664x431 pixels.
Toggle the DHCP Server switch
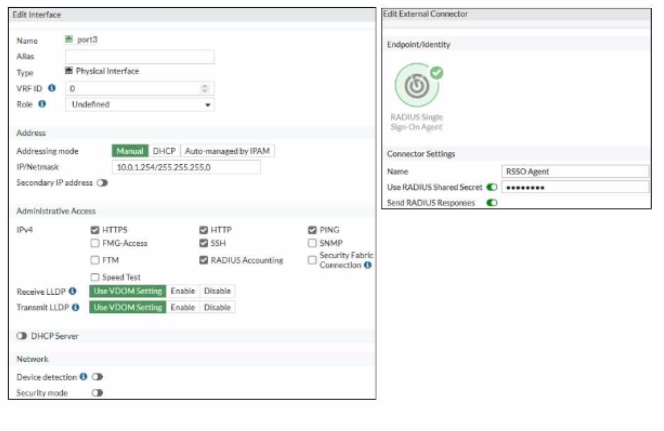pos(22,336)
